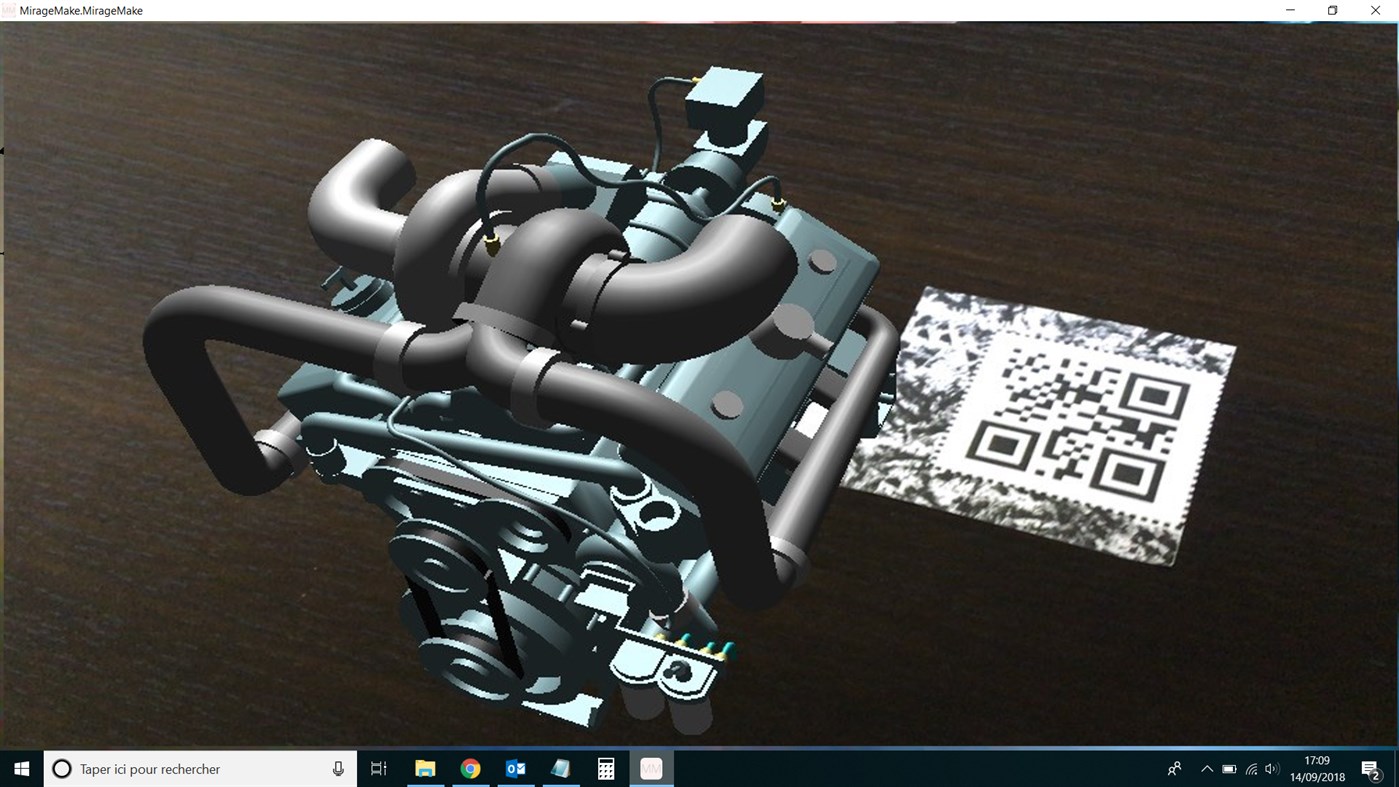
Task: Minimize the MirageMake window
Action: point(1288,10)
